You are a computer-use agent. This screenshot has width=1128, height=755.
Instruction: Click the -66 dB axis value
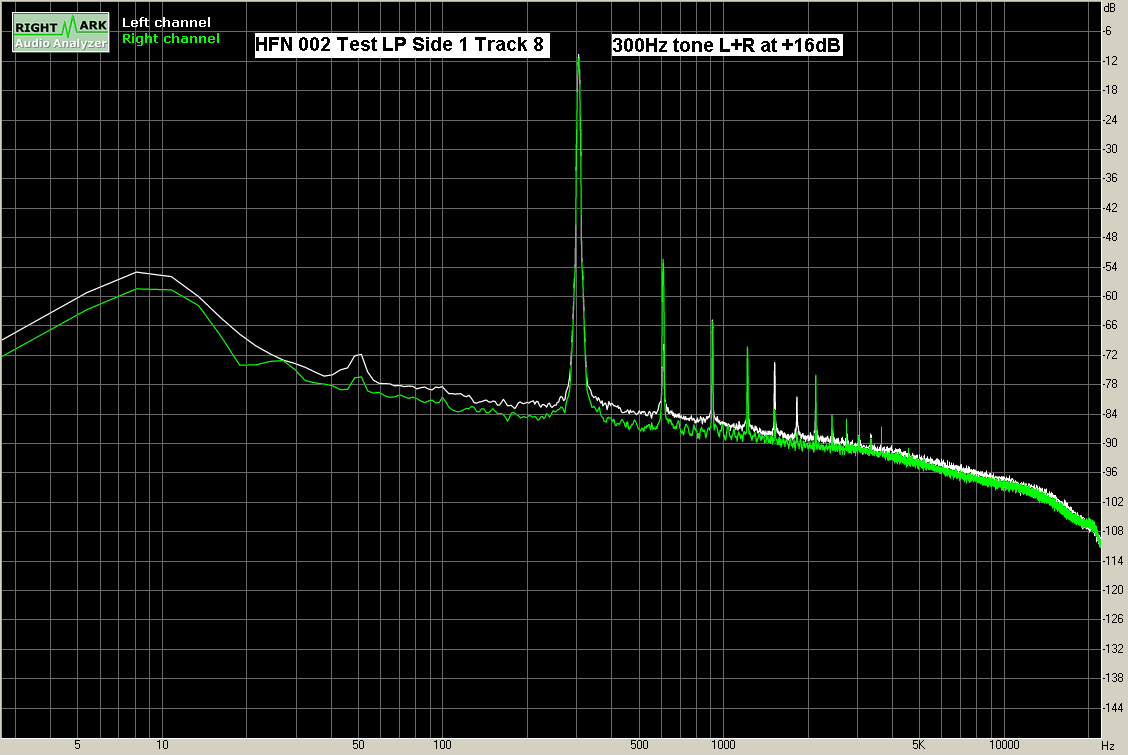point(1111,325)
